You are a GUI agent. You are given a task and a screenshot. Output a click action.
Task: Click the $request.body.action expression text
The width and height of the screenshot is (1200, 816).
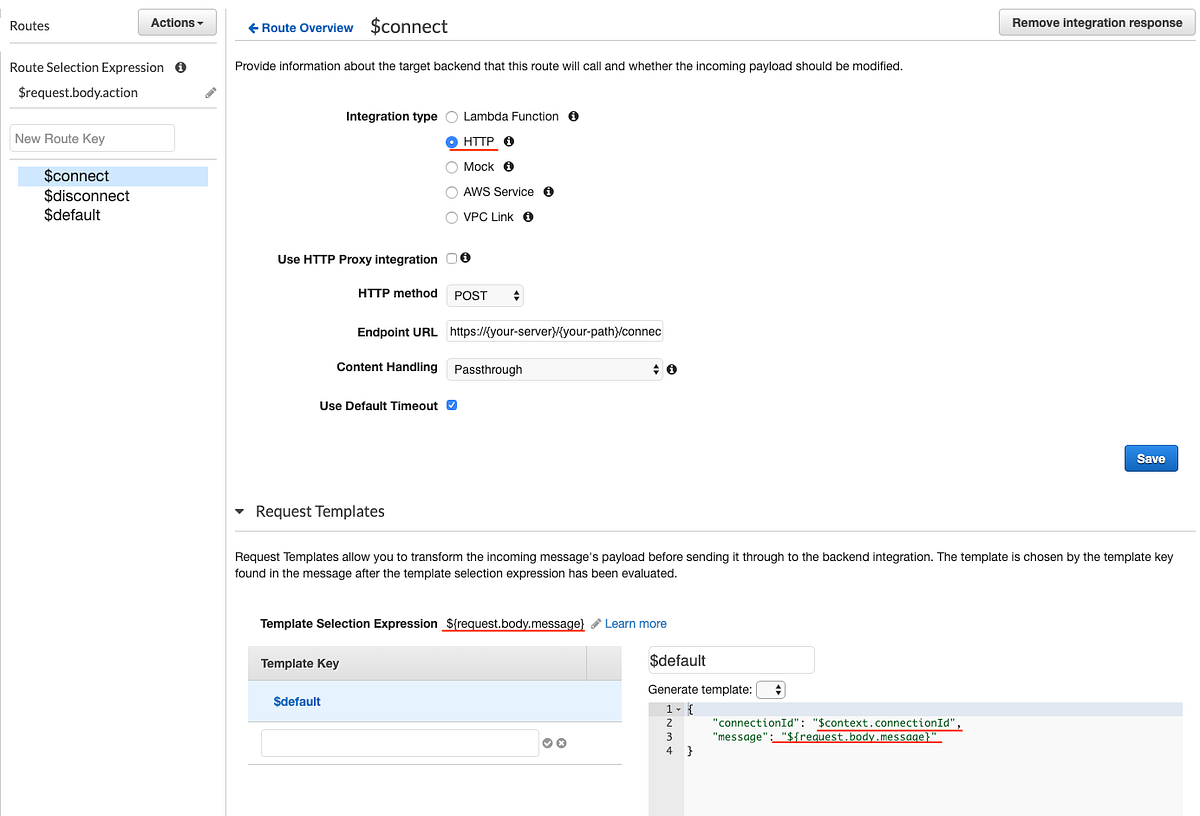coord(78,93)
